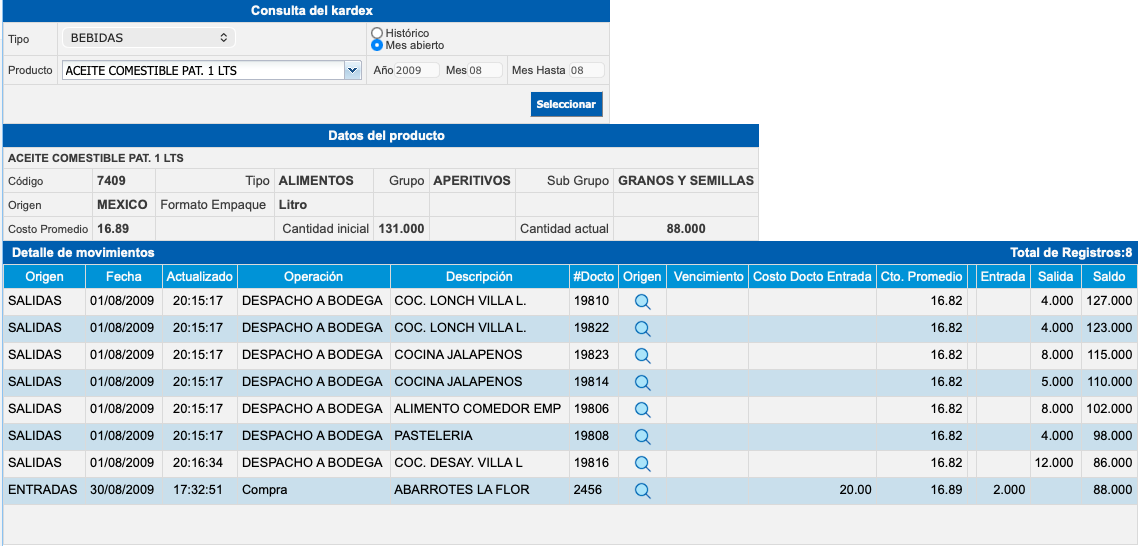1138x546 pixels.
Task: Open the PASTELERIA row magnifier icon
Action: [642, 436]
